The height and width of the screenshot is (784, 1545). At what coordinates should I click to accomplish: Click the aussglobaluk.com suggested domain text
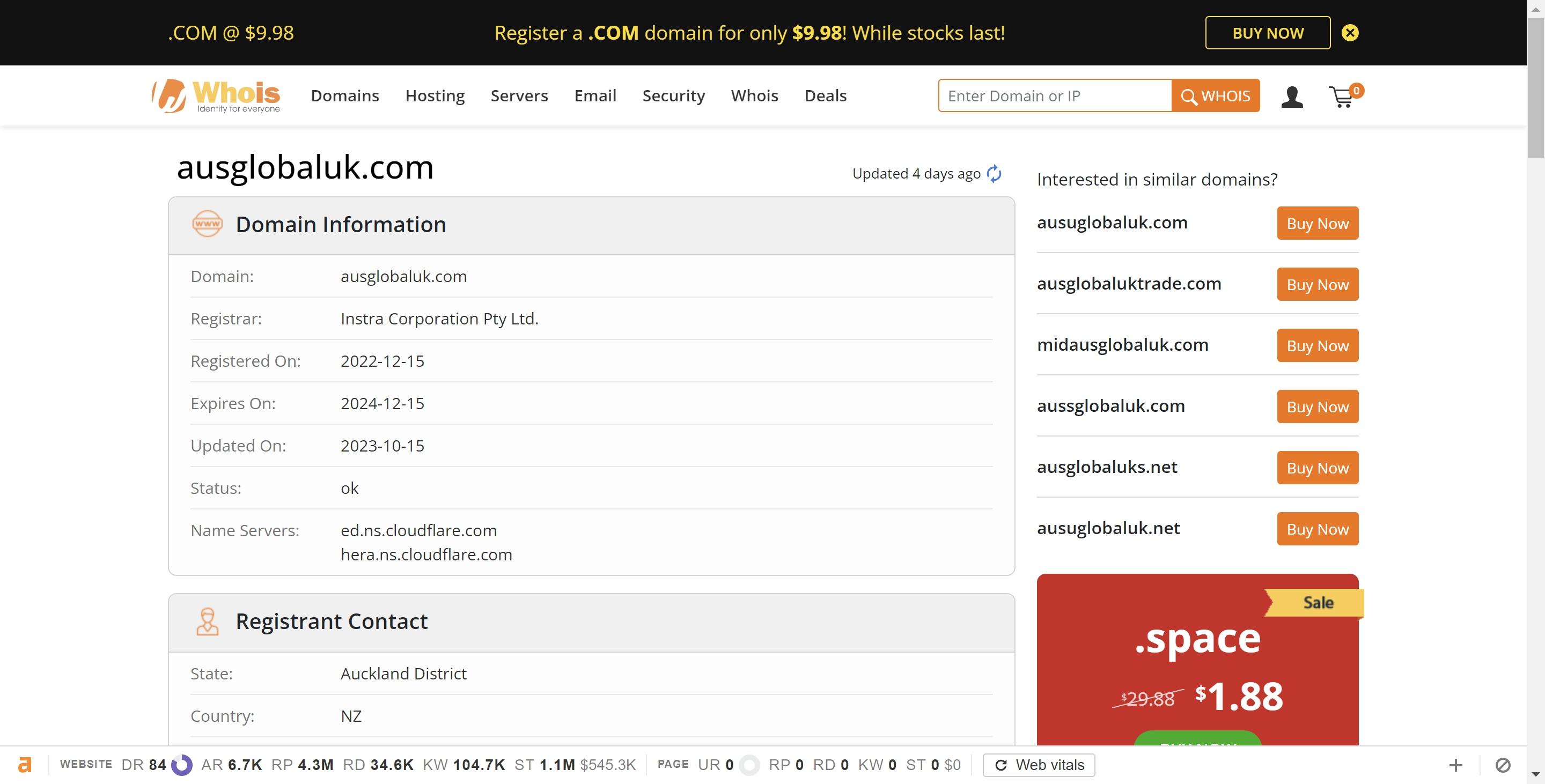tap(1111, 406)
